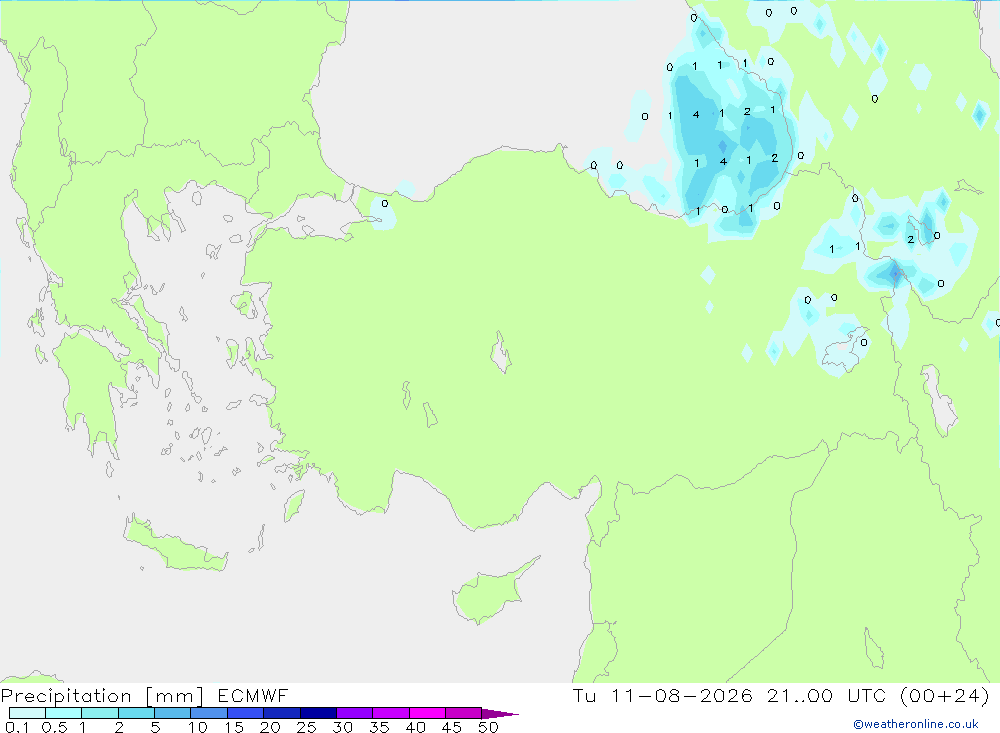Click the legend label '35'
Screen dimensions: 1000x733
pos(379,727)
